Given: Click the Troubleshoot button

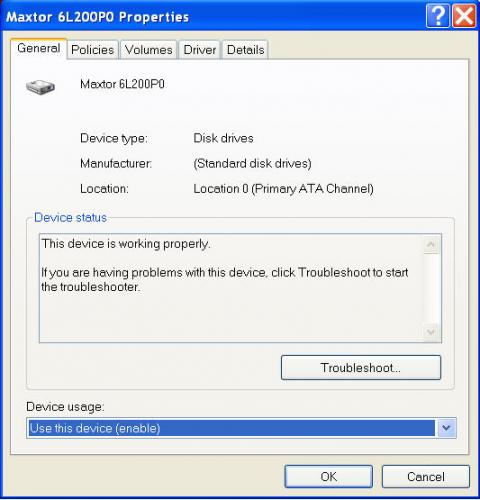Looking at the screenshot, I should [x=361, y=368].
